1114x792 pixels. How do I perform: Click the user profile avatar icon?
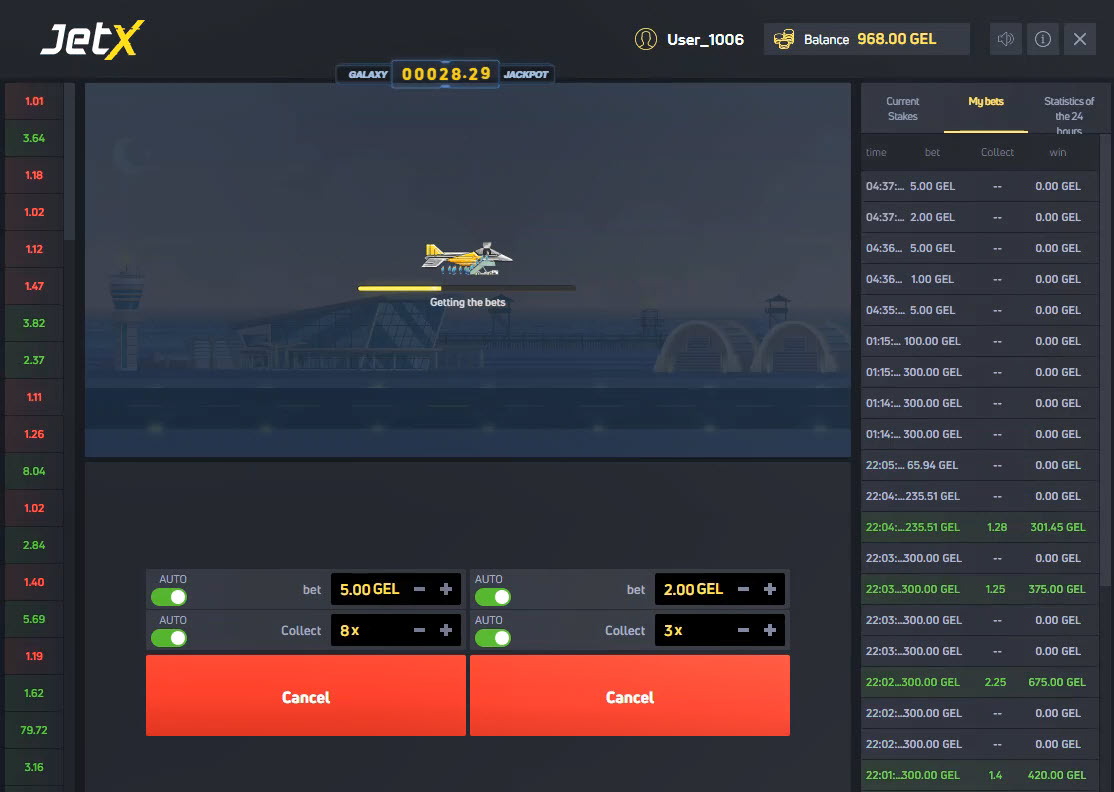[x=646, y=39]
